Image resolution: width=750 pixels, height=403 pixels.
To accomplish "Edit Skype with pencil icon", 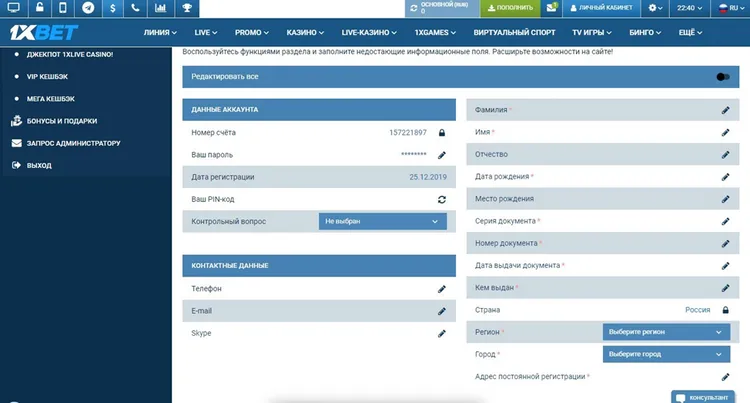I will coord(441,333).
